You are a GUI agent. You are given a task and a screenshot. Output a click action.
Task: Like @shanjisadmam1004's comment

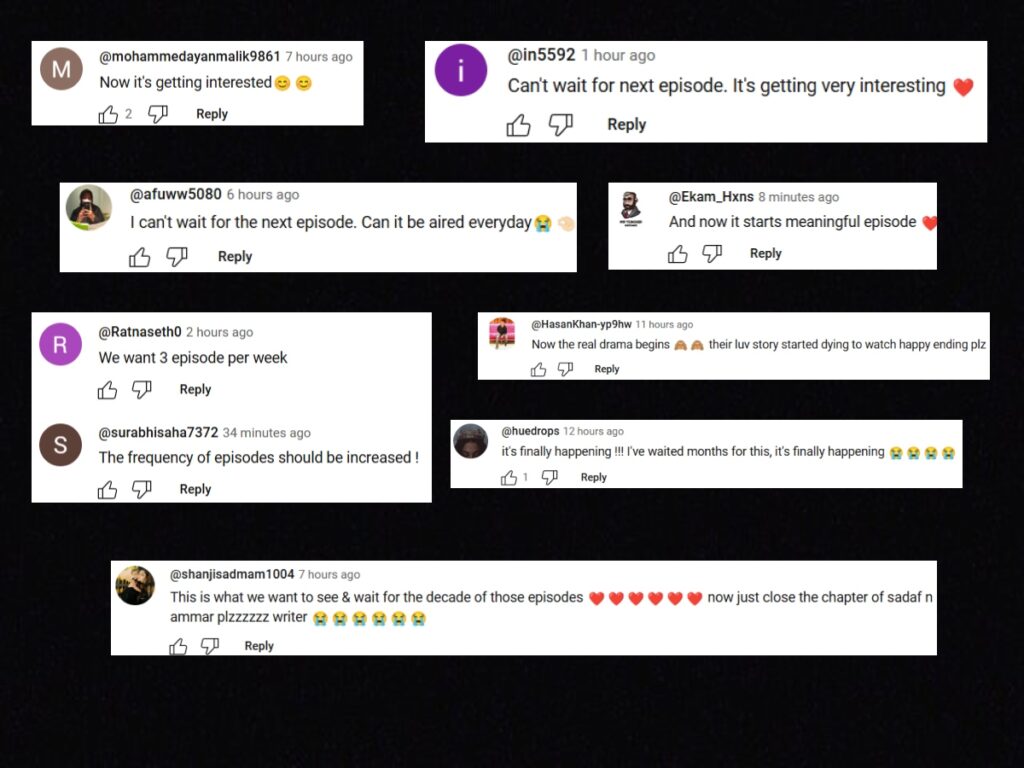coord(178,646)
